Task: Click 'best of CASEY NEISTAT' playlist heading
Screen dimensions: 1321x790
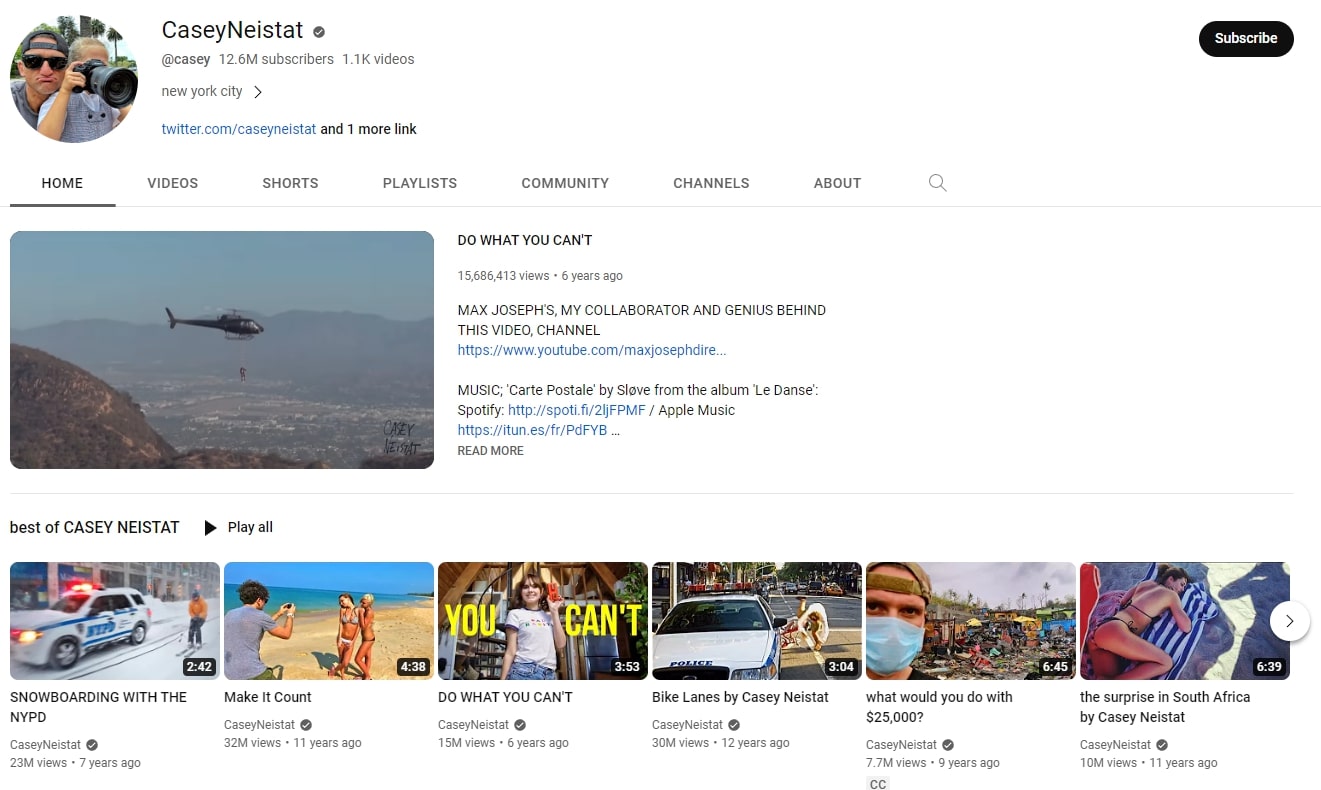Action: pyautogui.click(x=95, y=527)
